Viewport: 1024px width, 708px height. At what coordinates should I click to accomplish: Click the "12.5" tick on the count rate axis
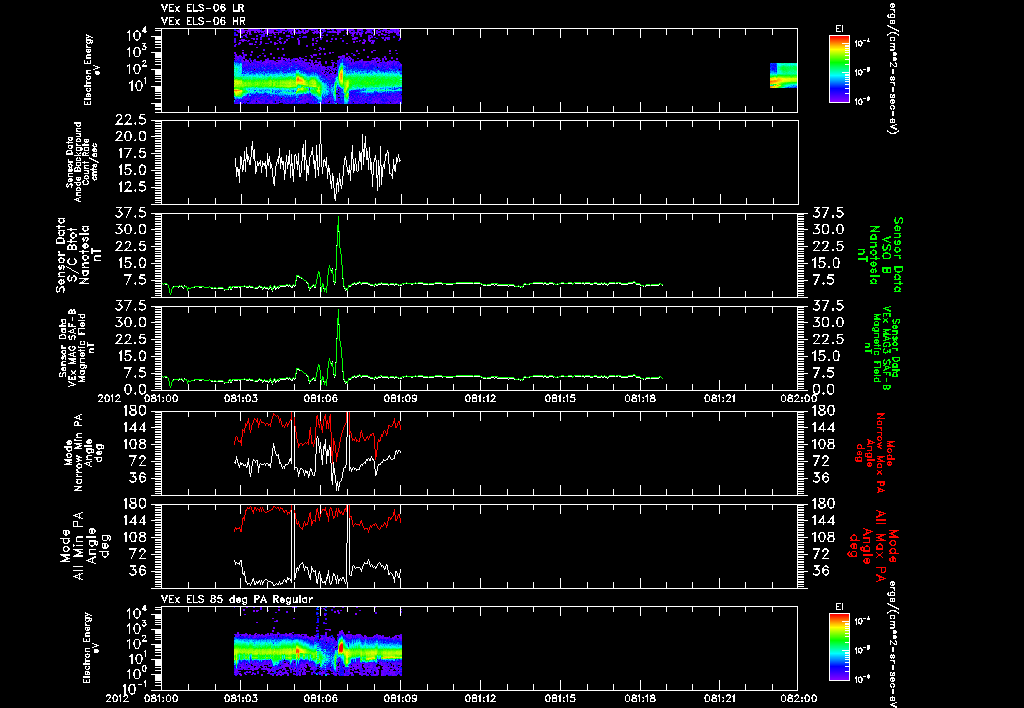132,187
